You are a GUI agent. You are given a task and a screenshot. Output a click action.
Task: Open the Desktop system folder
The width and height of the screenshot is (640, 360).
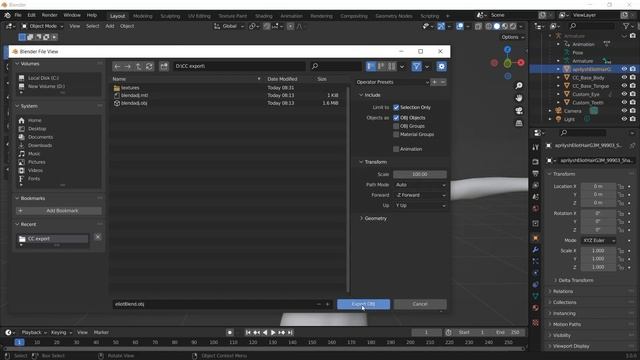click(37, 129)
